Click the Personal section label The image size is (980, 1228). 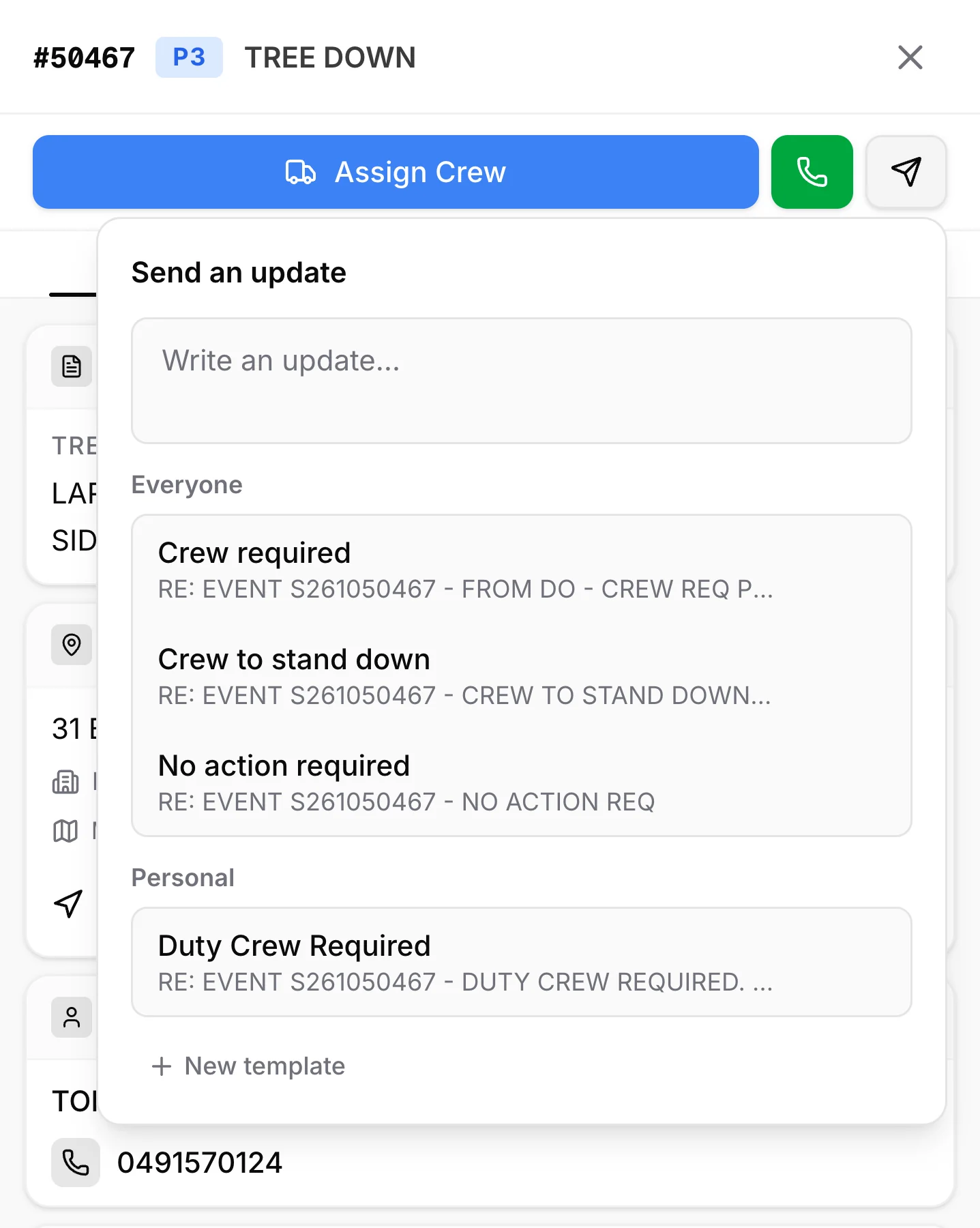coord(183,878)
